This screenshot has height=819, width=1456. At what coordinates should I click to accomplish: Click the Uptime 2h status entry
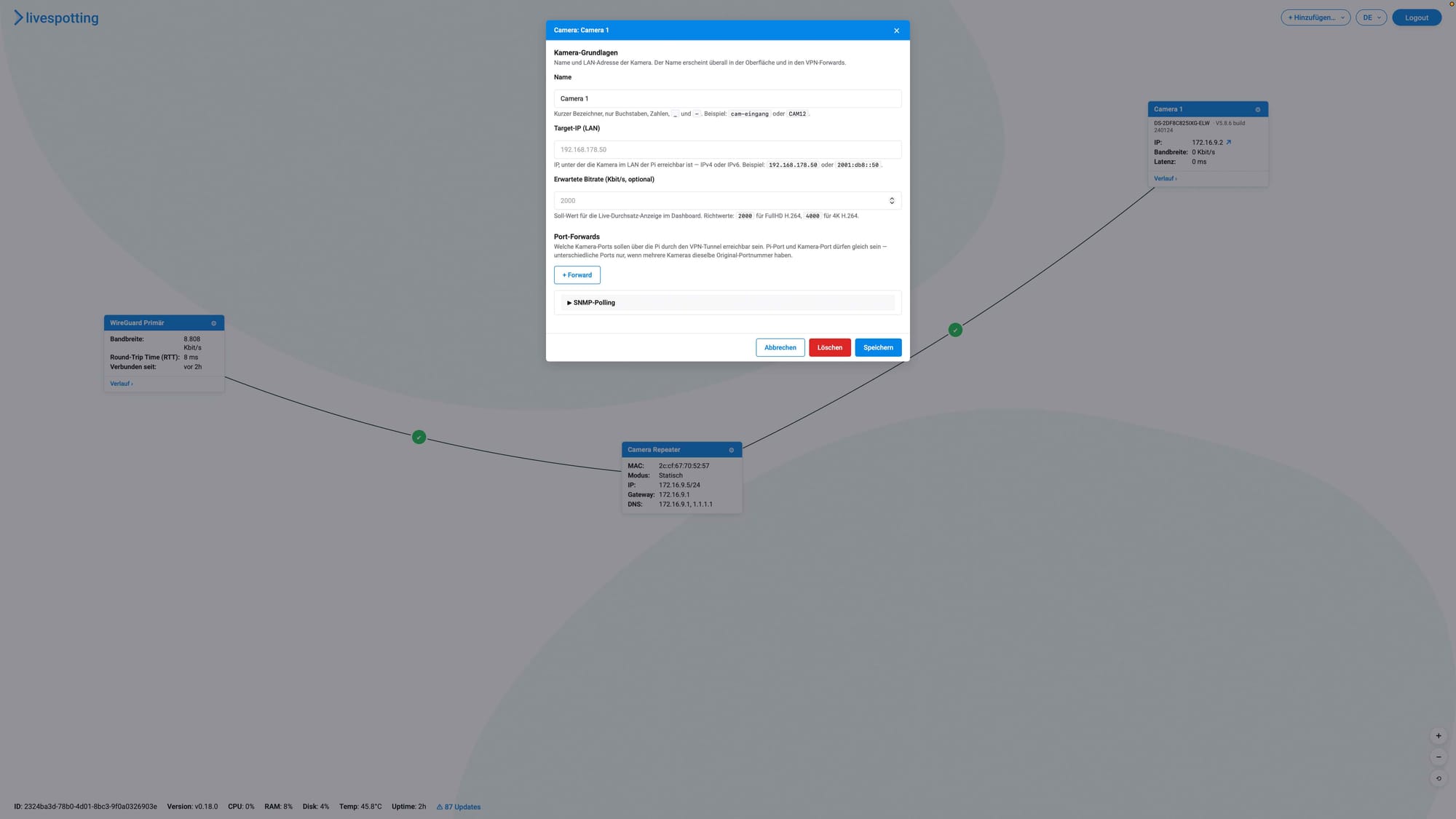(x=408, y=807)
